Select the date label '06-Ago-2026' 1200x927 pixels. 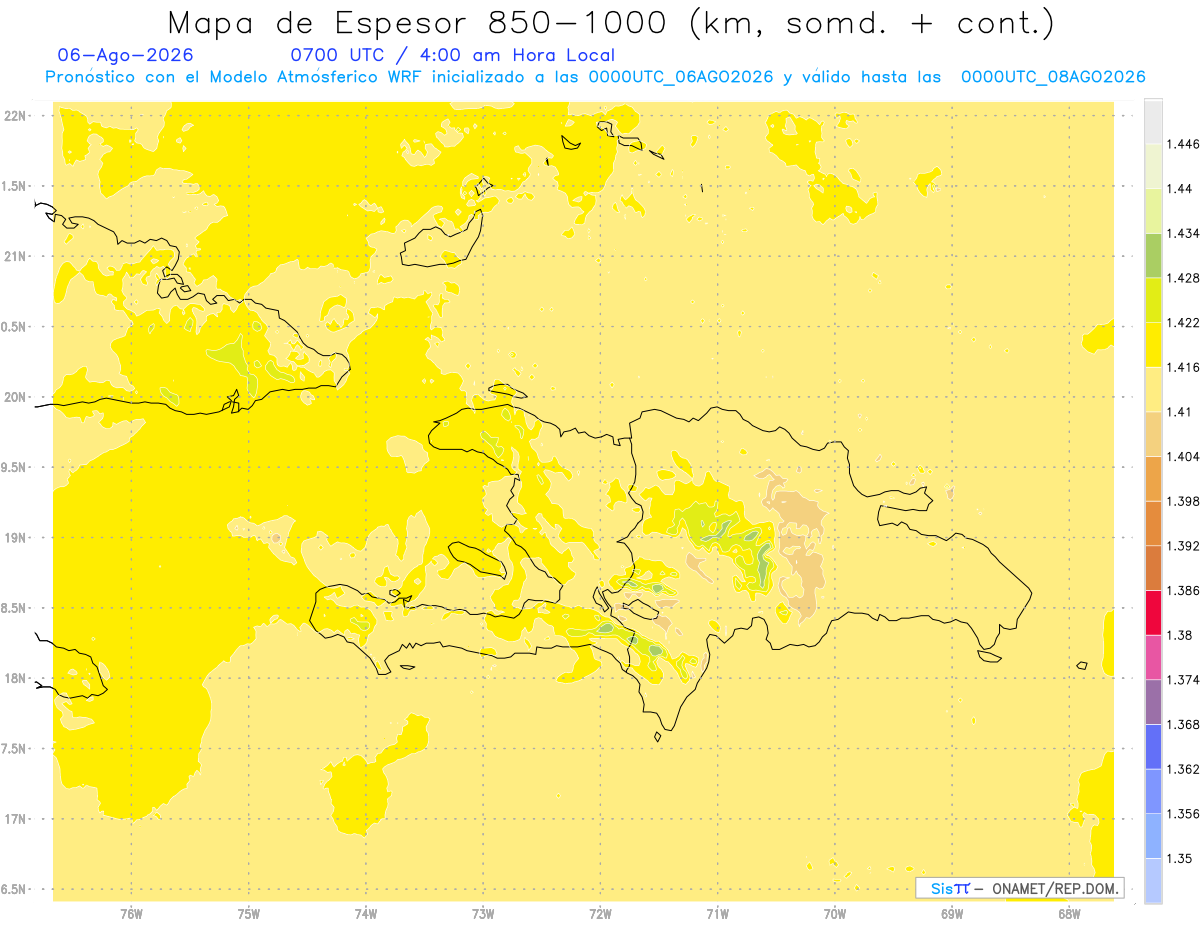(126, 55)
